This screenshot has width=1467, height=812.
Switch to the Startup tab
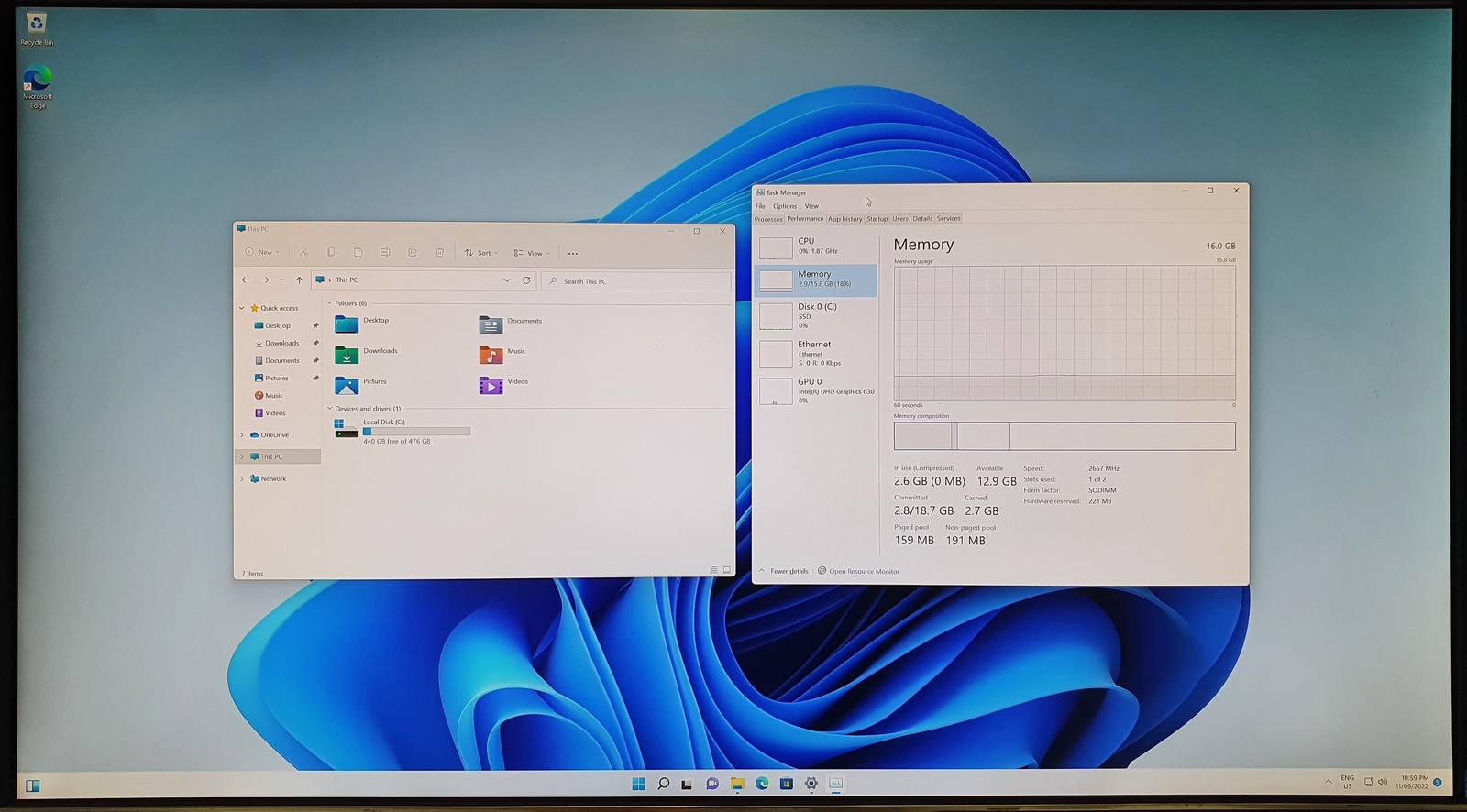coord(877,219)
